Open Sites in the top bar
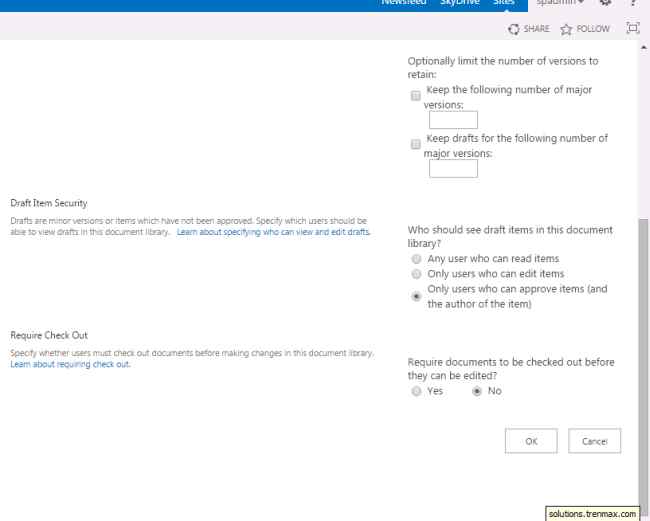Image resolution: width=650 pixels, height=521 pixels. click(504, 2)
